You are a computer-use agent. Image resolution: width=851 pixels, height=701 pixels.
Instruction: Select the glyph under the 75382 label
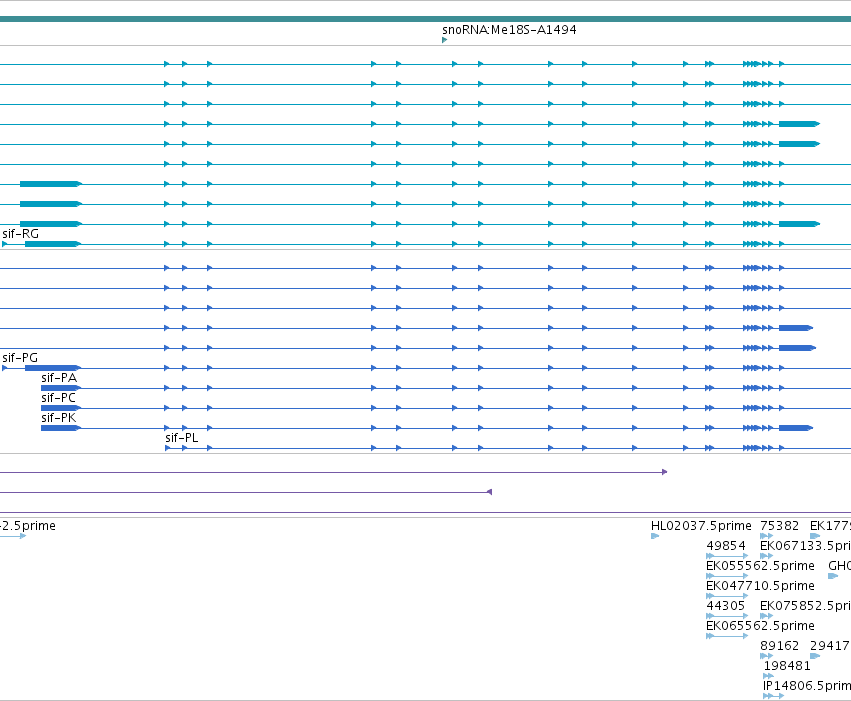point(766,536)
